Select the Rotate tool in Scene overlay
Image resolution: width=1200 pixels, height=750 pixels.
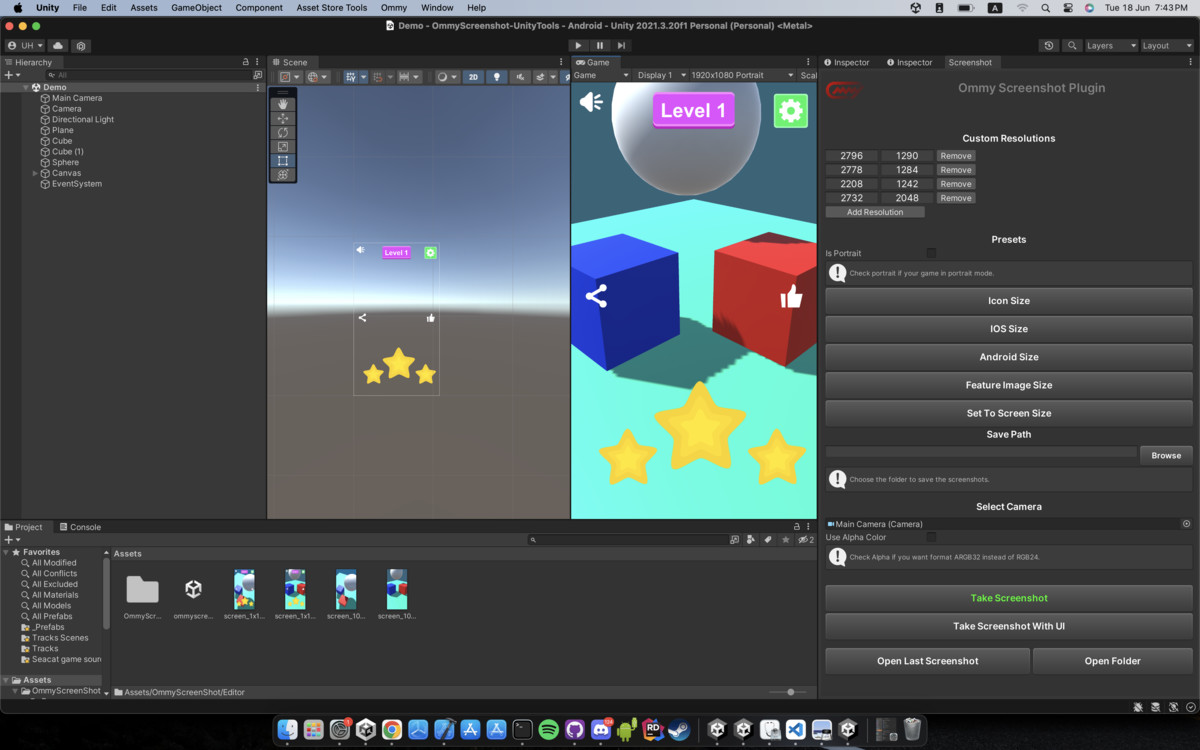(283, 132)
